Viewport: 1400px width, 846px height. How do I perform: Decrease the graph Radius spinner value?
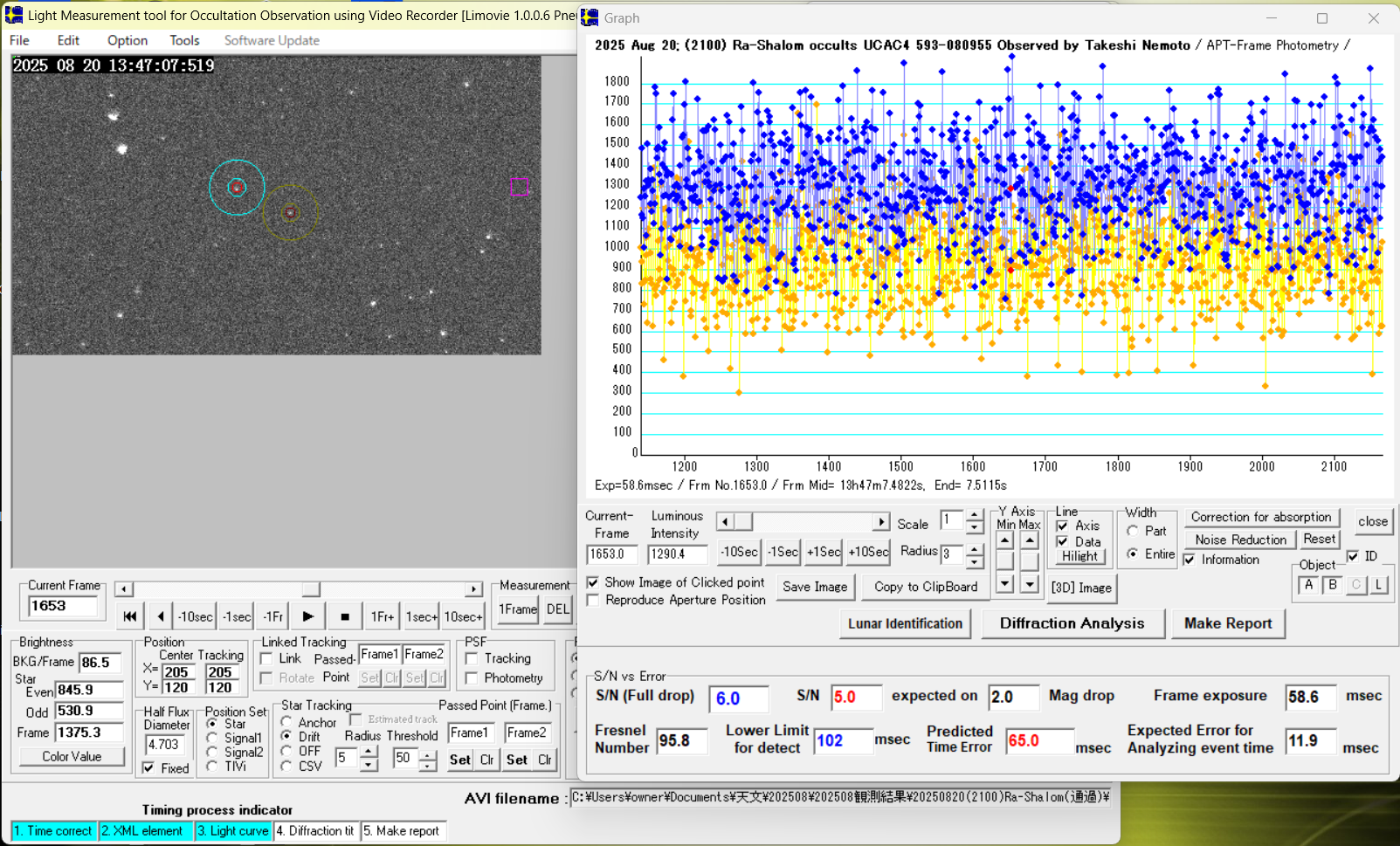[x=975, y=561]
